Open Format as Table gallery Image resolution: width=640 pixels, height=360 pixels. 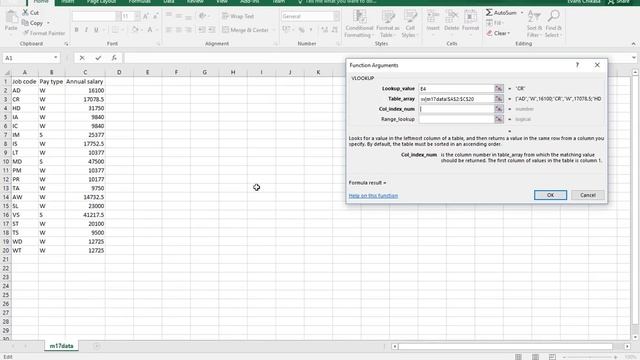388,24
